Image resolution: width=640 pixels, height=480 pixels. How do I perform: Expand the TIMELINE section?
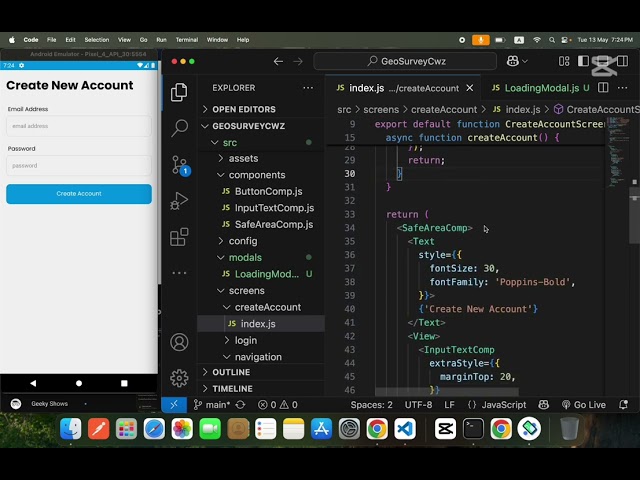pyautogui.click(x=261, y=389)
